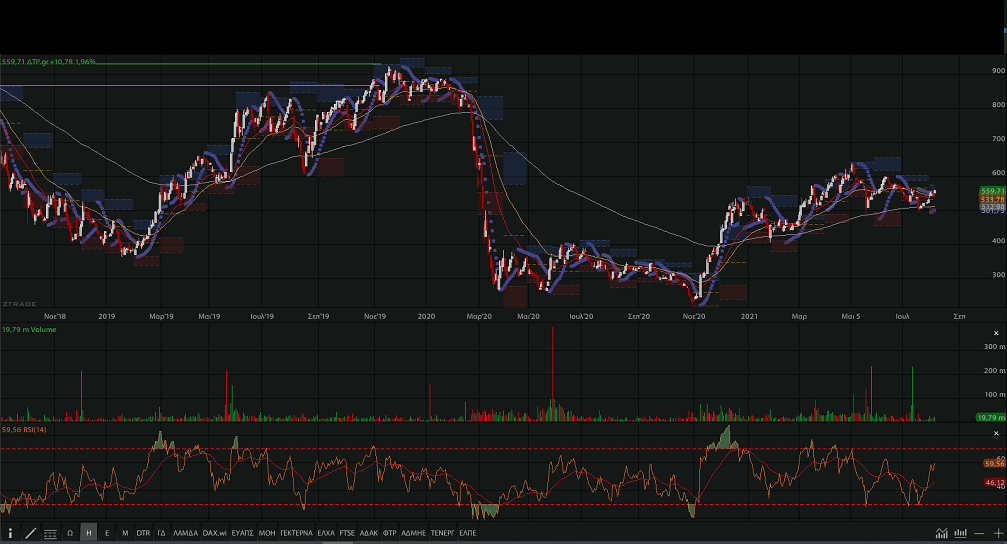
Task: Toggle the Ω timeframe button
Action: [70, 533]
